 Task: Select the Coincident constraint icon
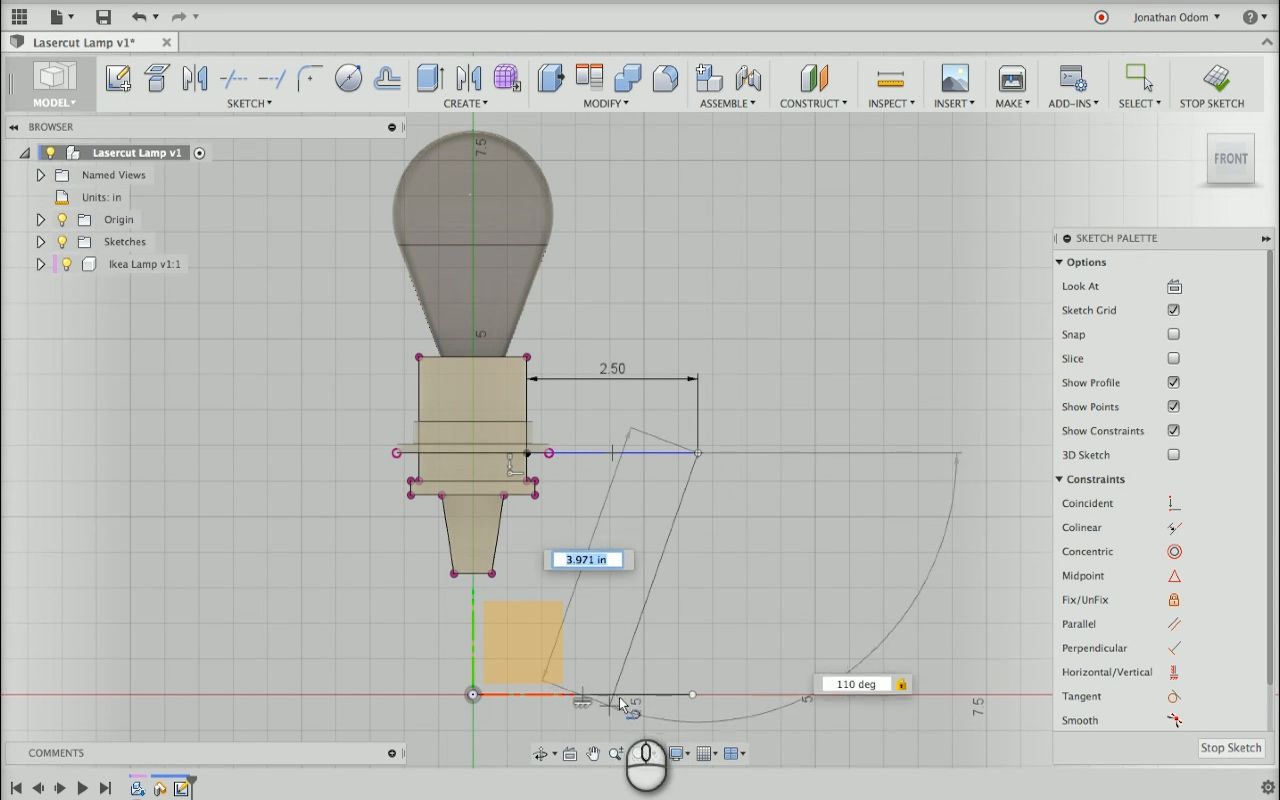pyautogui.click(x=1174, y=503)
